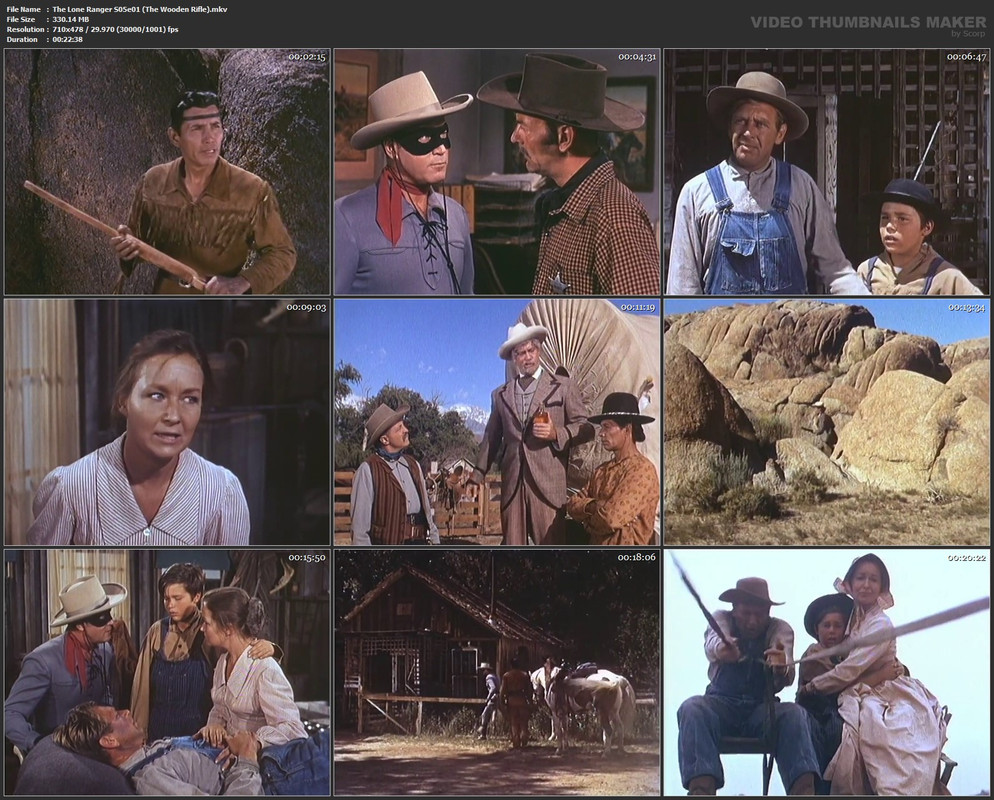Click the timestamp 00:04:31

(636, 57)
